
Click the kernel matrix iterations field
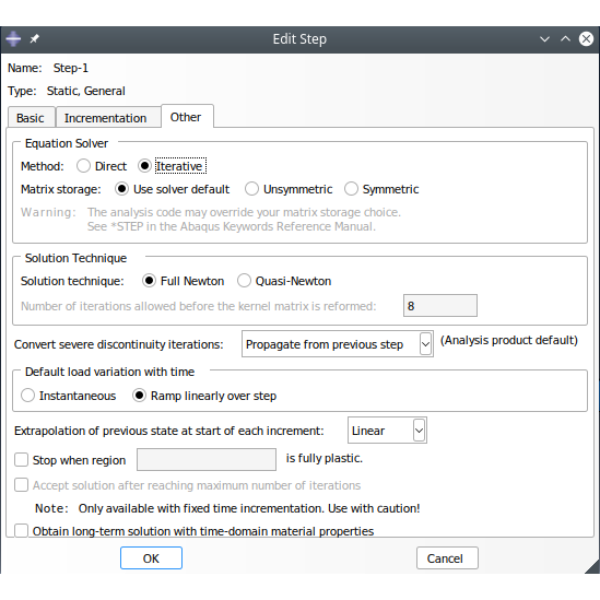pos(440,306)
